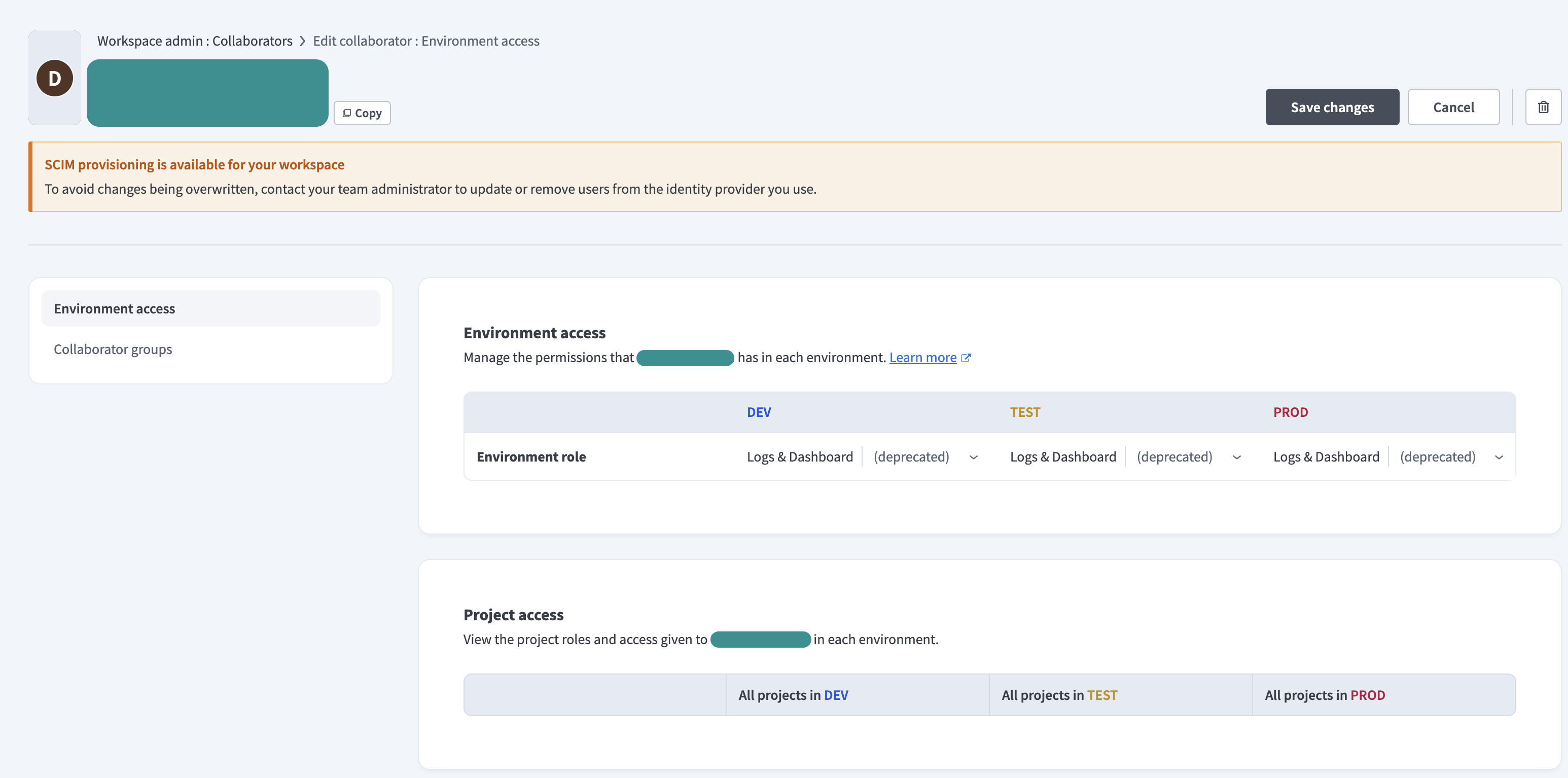Click the external link icon beside Learn more
This screenshot has height=778, width=1568.
966,358
